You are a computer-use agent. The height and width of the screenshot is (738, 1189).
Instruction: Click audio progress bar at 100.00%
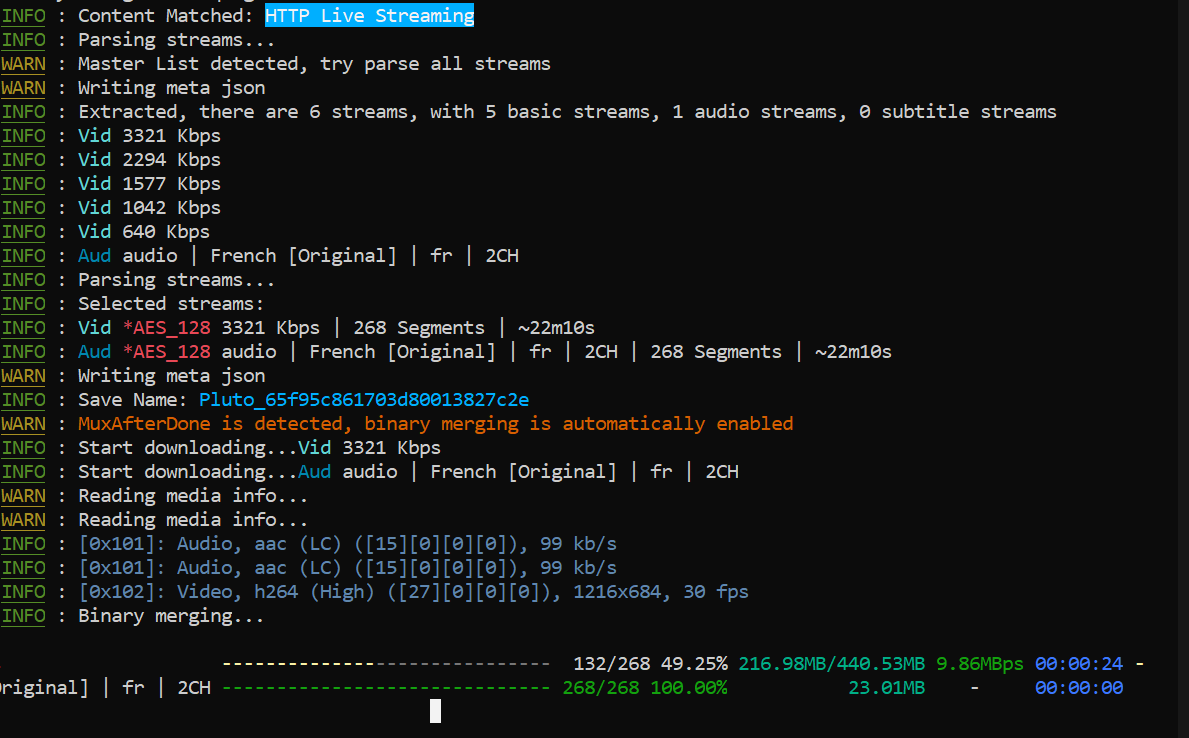386,688
